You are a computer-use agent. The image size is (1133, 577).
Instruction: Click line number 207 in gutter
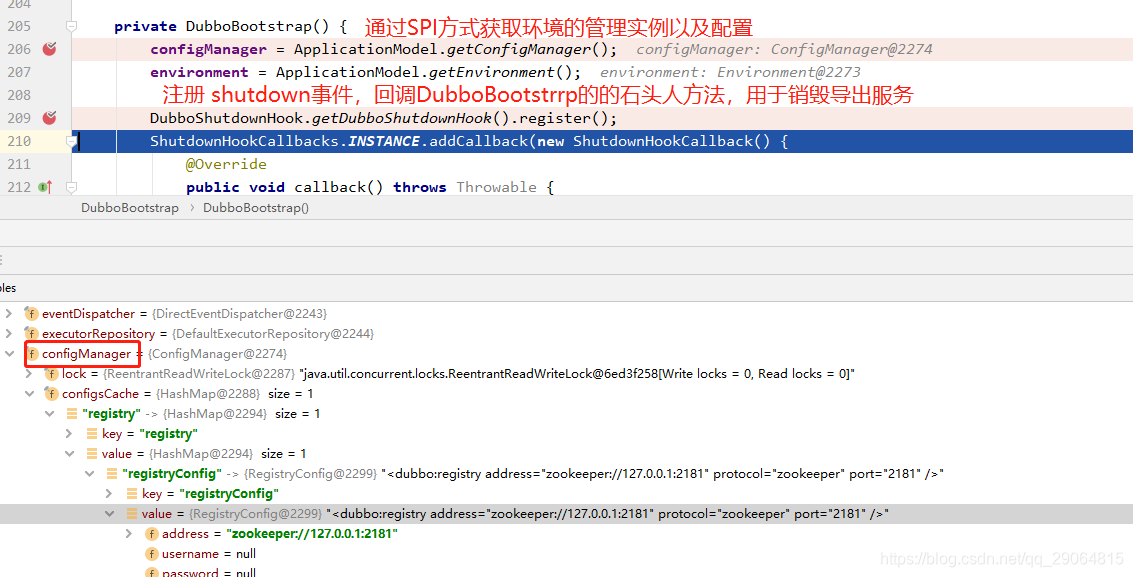19,72
